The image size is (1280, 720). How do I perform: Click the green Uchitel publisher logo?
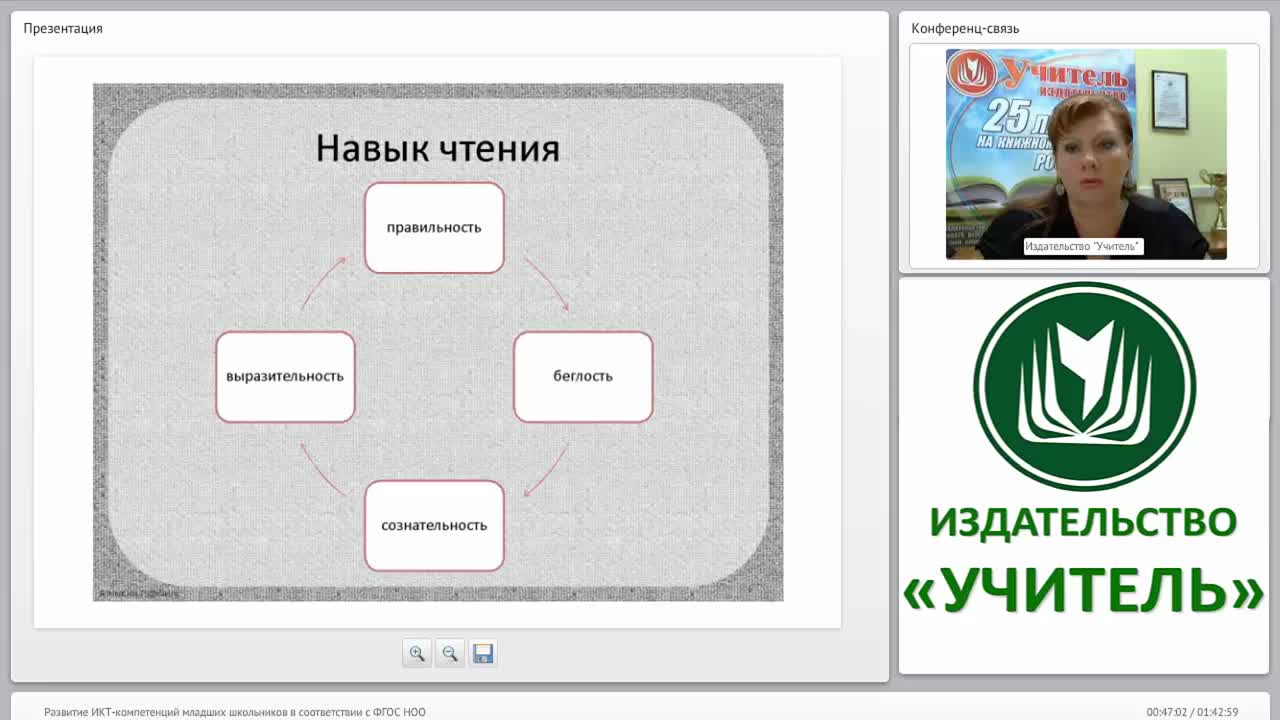point(1085,386)
